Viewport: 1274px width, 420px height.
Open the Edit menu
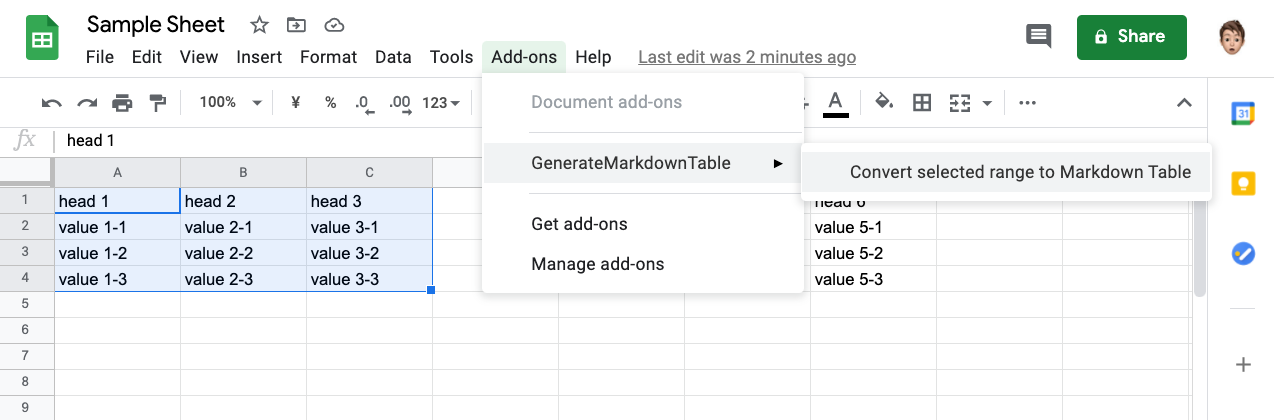coord(147,57)
